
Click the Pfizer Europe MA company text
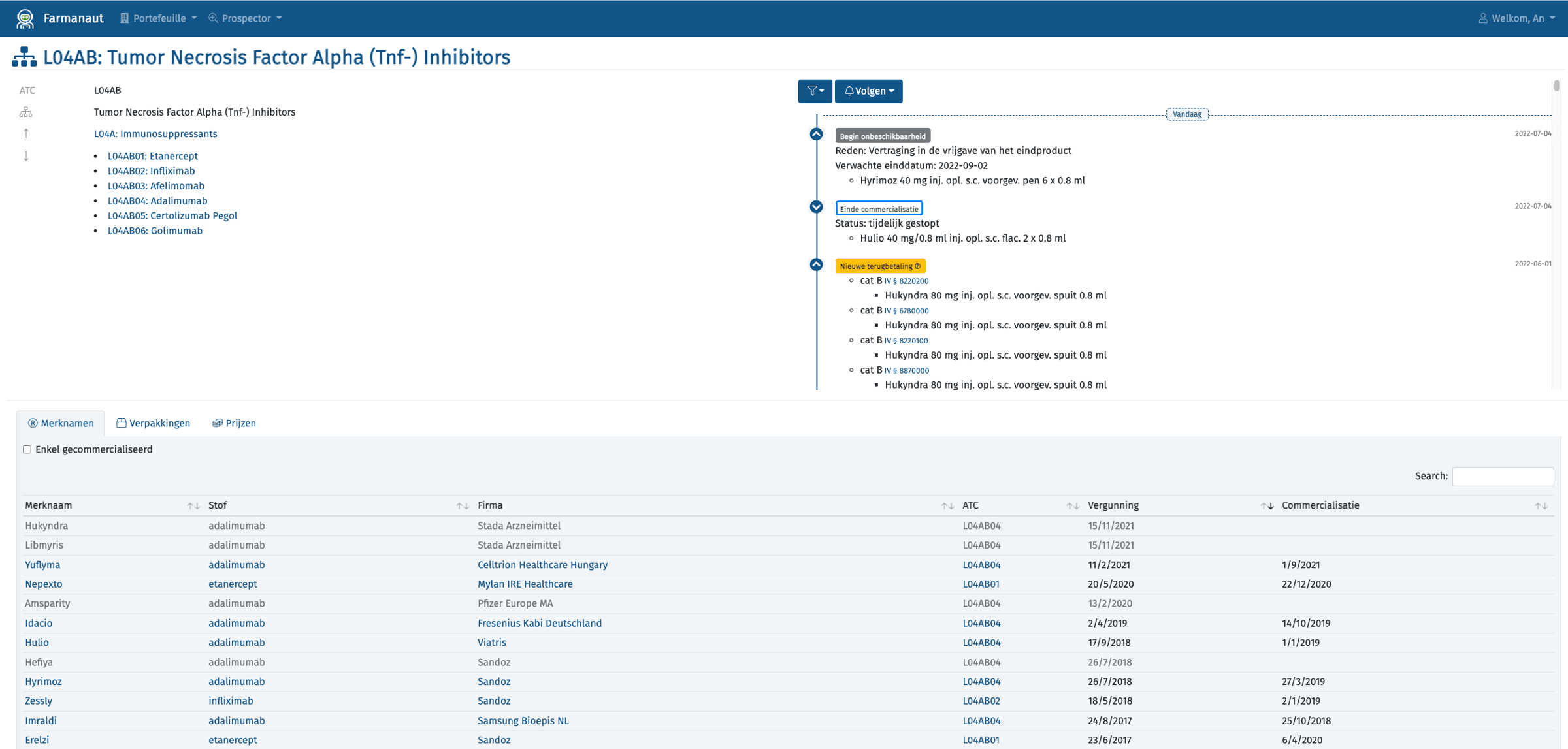(515, 604)
